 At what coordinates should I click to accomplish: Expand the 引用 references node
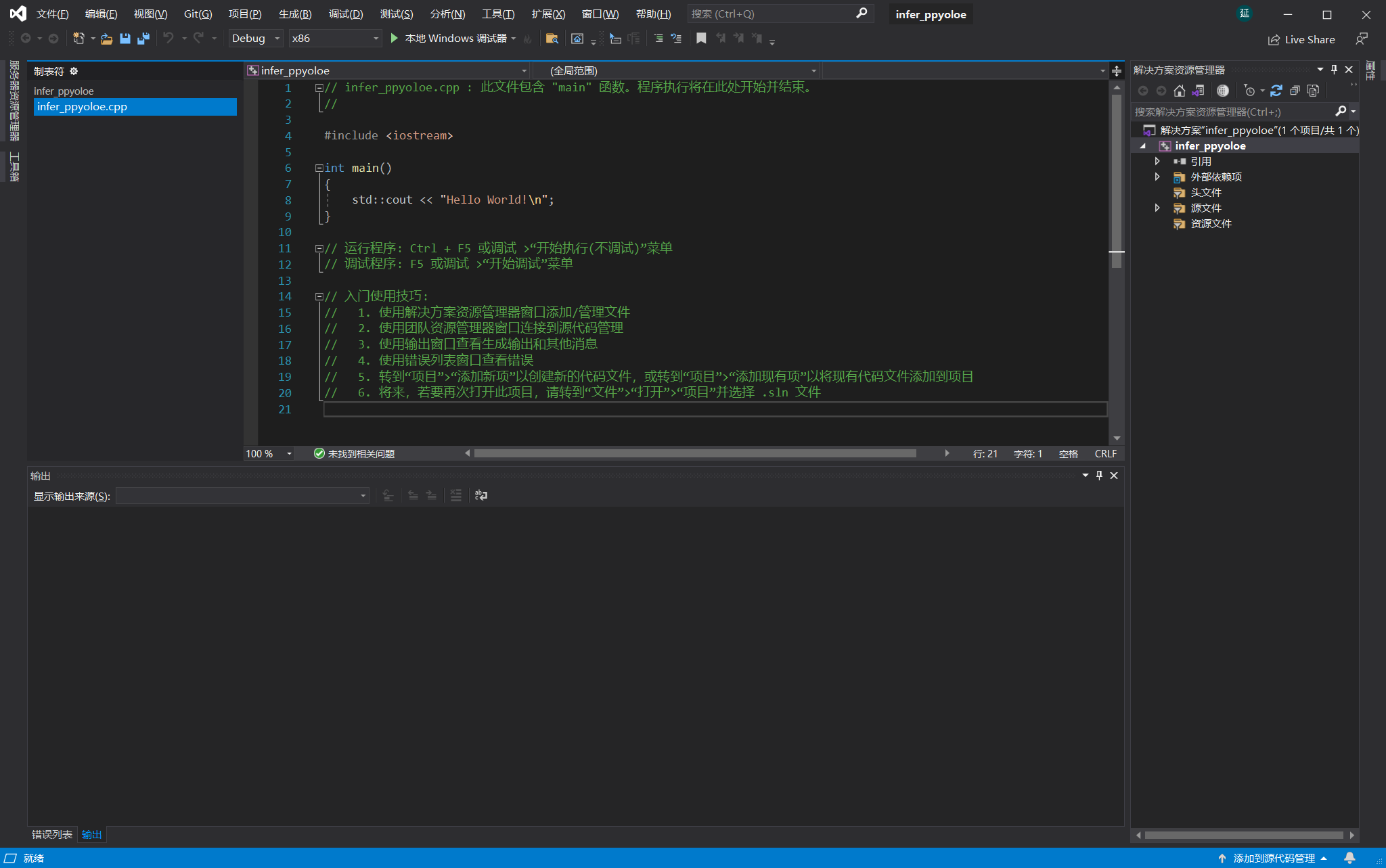point(1157,161)
